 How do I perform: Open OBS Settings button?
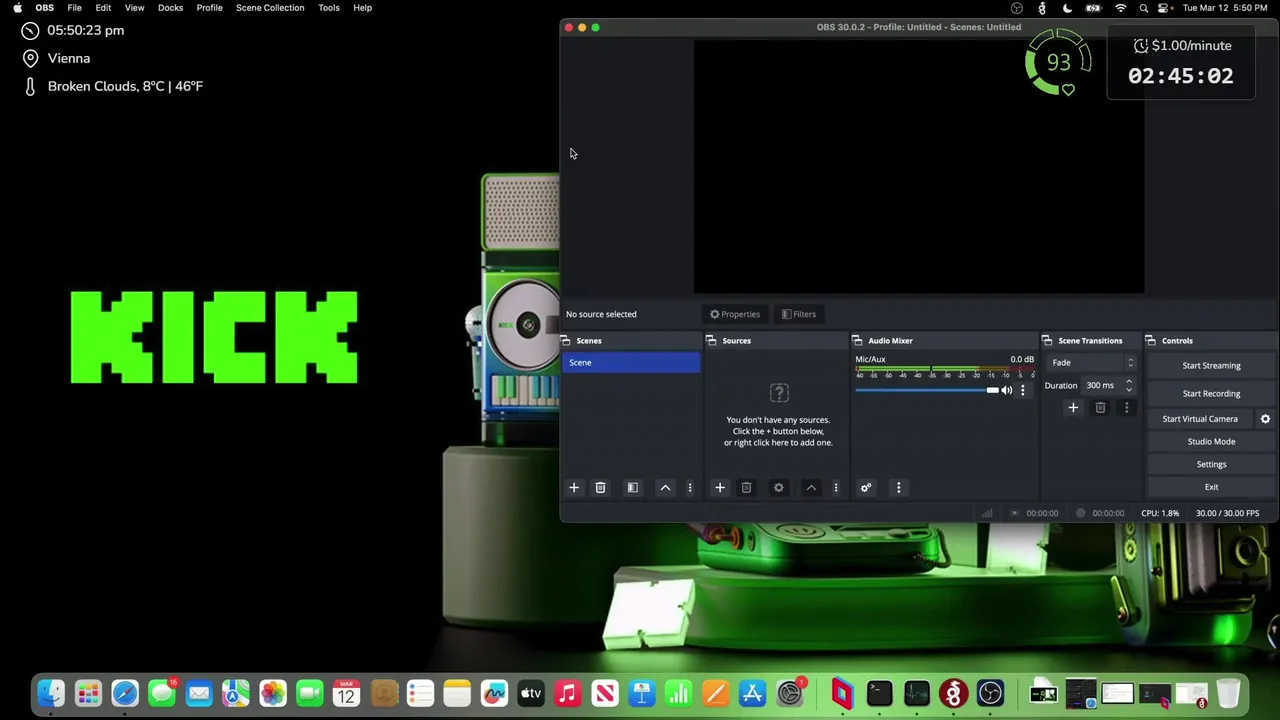click(1211, 464)
